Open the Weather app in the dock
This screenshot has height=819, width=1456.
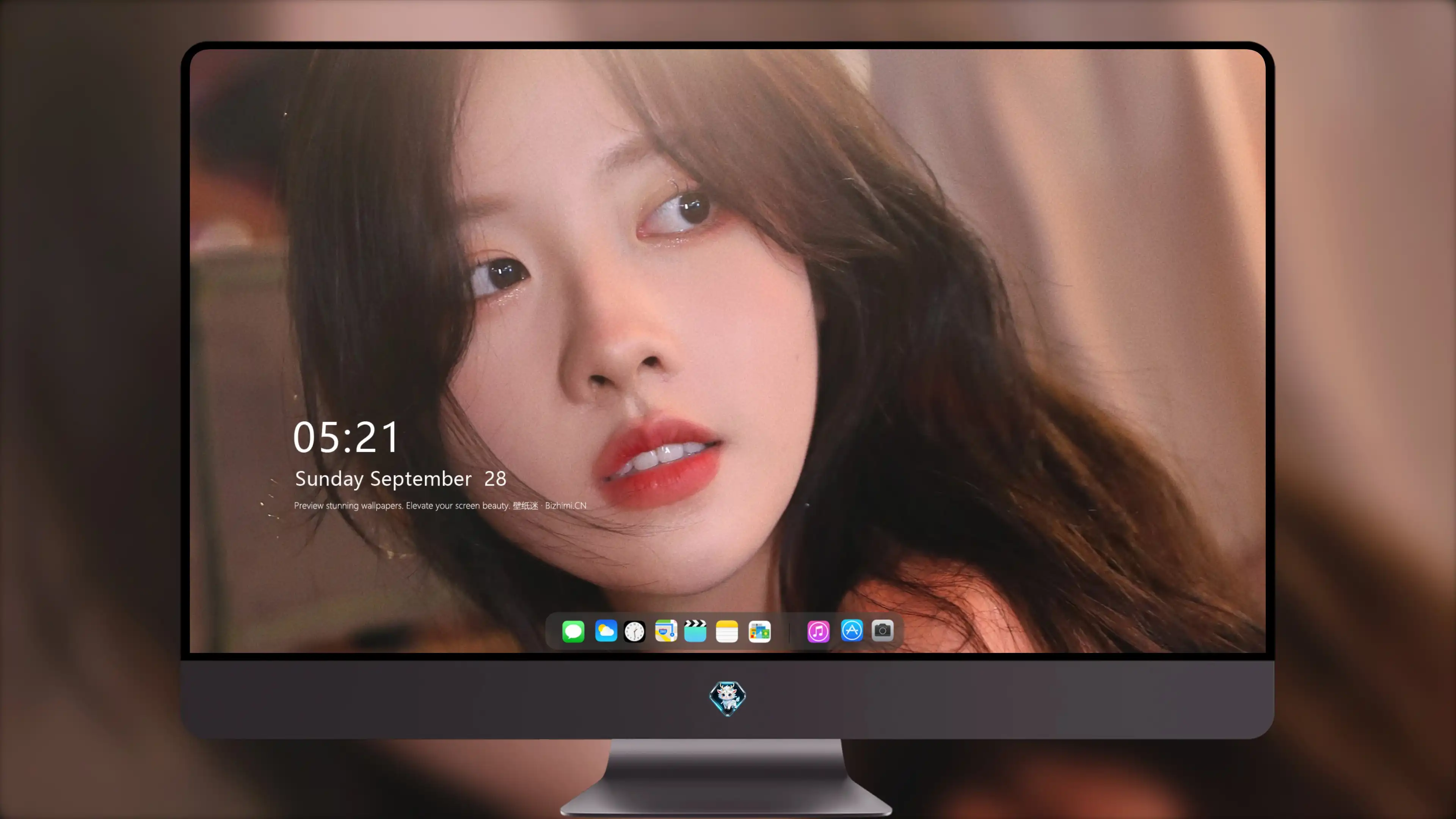[x=606, y=631]
